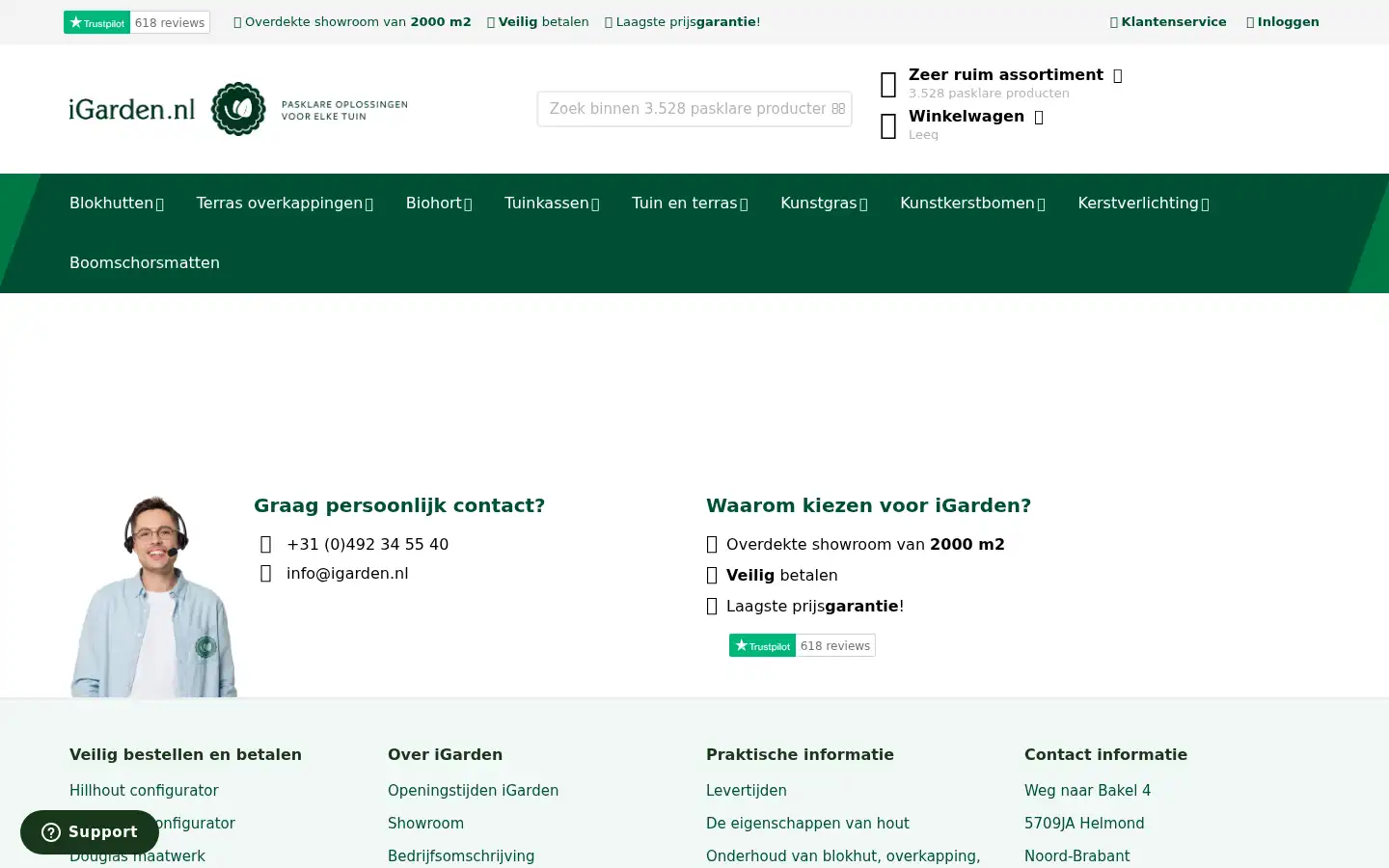This screenshot has width=1389, height=868.
Task: Click Praktische informatie footer heading
Action: [x=800, y=755]
